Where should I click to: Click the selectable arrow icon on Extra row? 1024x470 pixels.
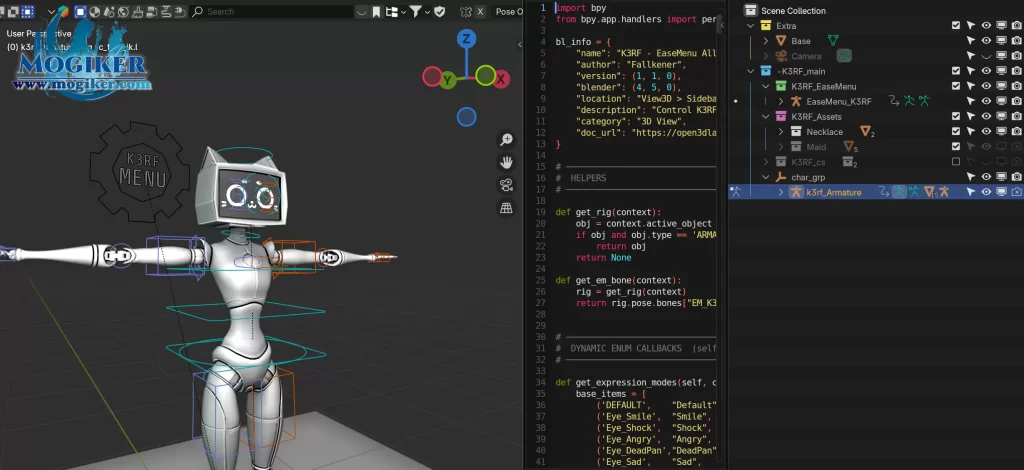pos(971,25)
